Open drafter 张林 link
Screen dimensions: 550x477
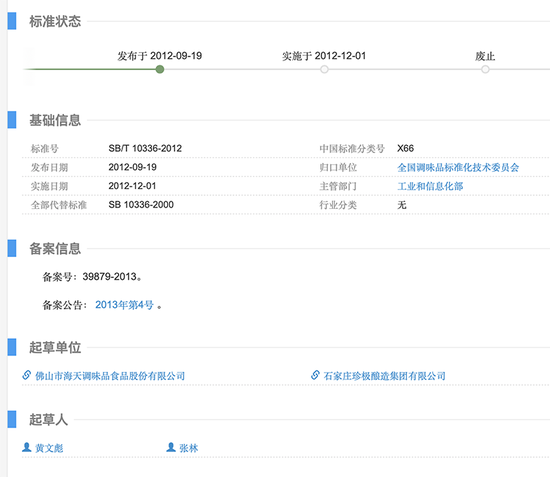[x=189, y=448]
